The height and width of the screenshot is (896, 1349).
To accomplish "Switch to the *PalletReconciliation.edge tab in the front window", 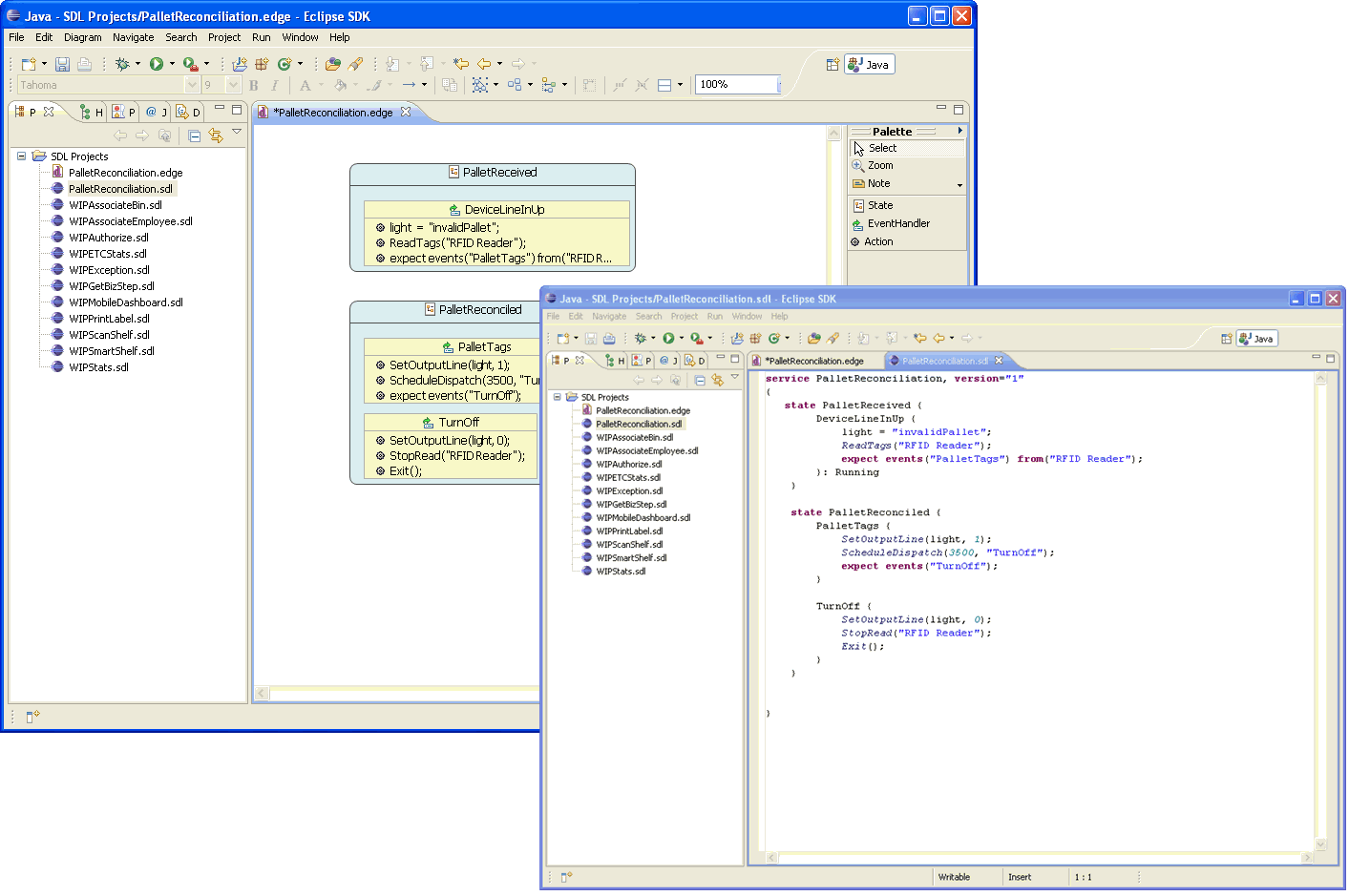I will tap(814, 361).
